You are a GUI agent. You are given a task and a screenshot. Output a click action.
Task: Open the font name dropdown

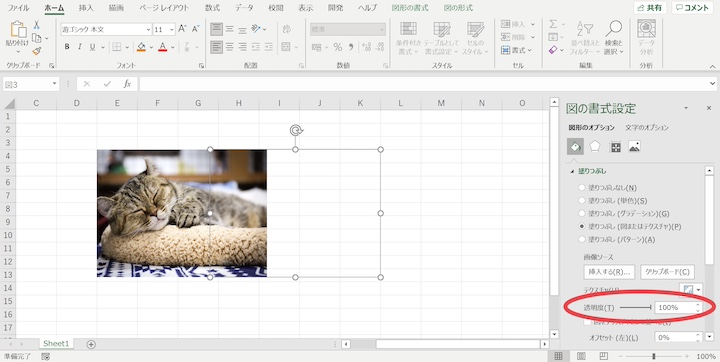tap(148, 29)
